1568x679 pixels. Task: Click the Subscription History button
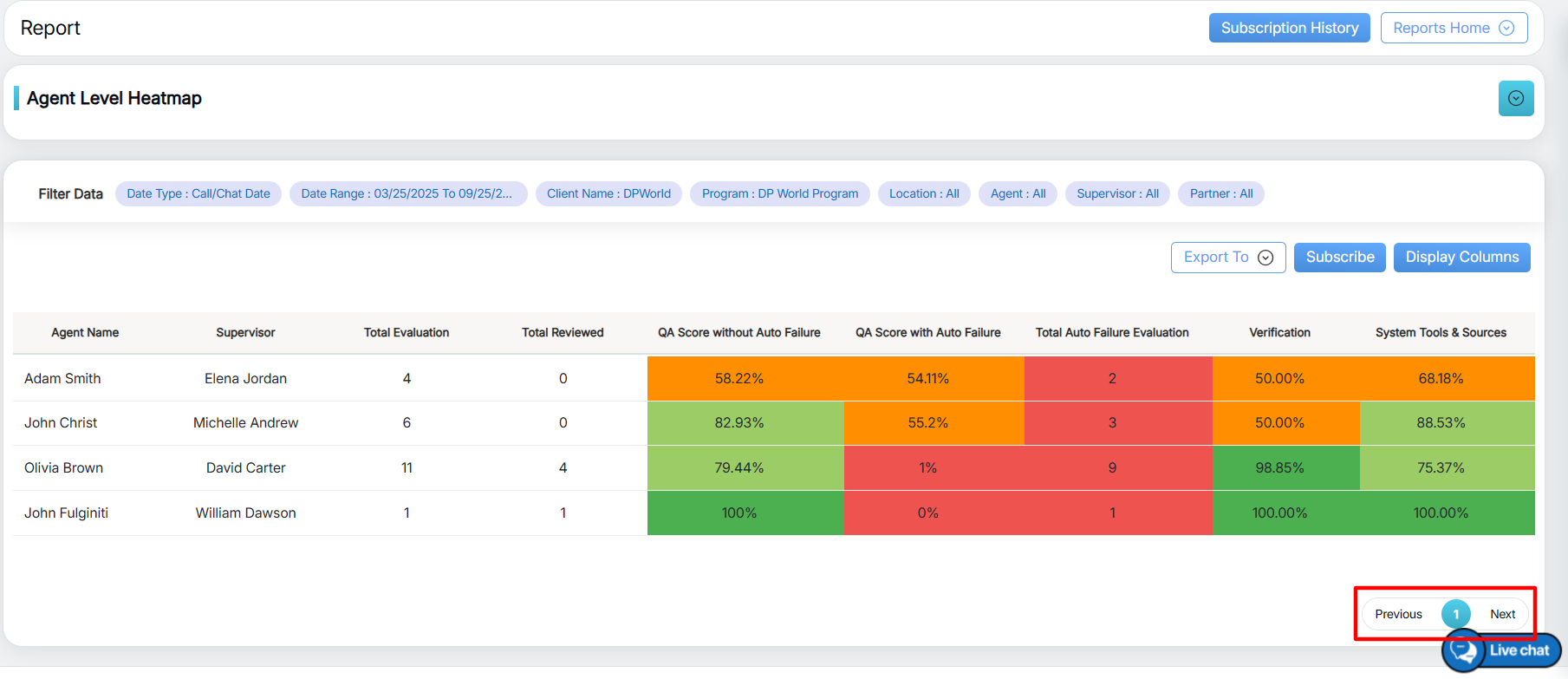click(1289, 28)
